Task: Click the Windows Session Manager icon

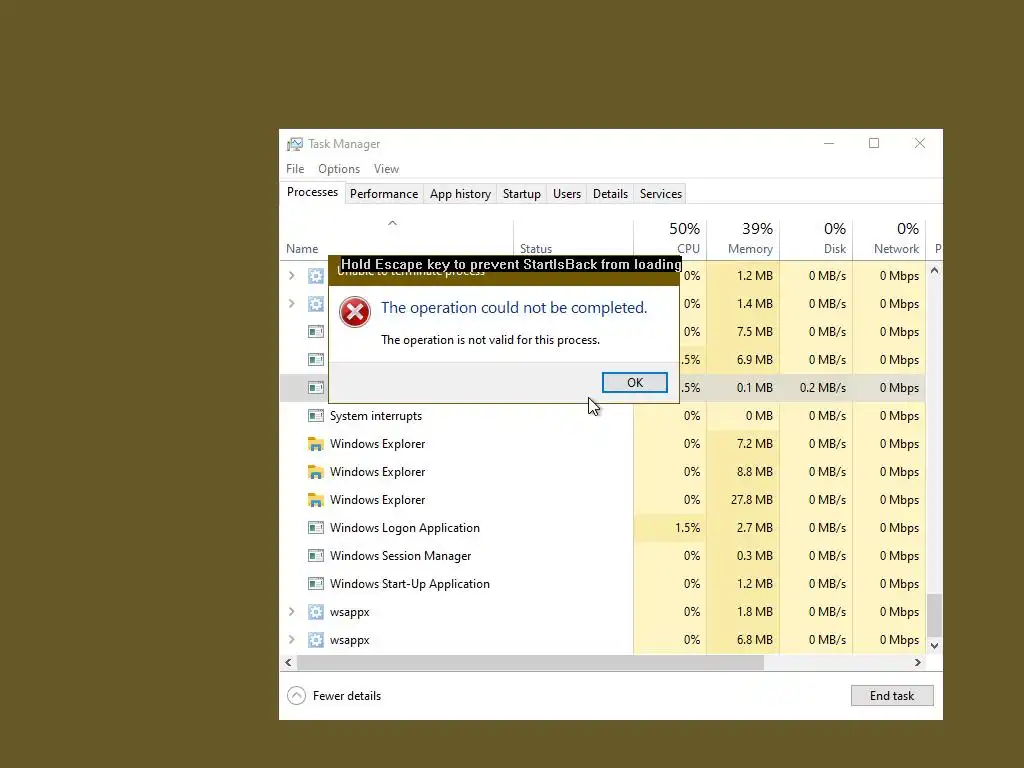Action: [316, 556]
